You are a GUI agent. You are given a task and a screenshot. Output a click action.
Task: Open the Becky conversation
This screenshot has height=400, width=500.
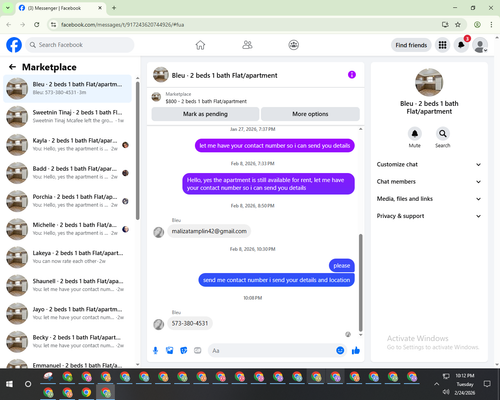click(67, 342)
